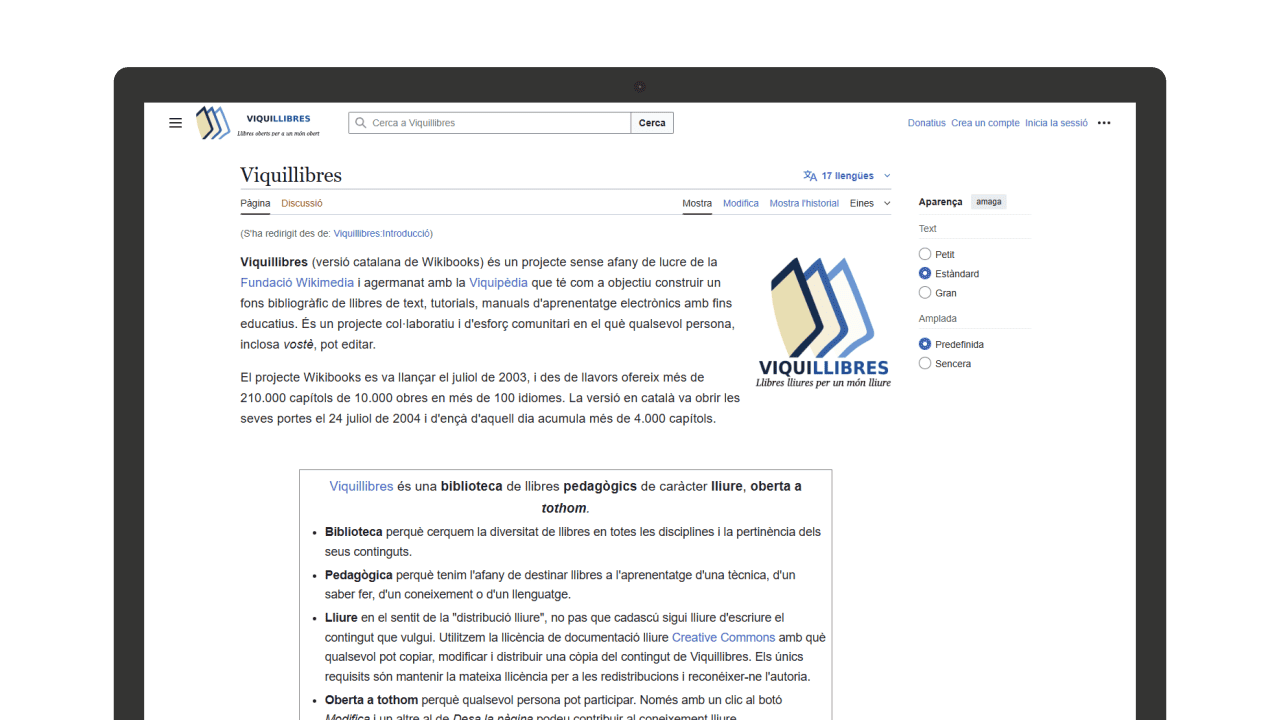Open the Modifica edit tab
Viewport: 1280px width, 720px height.
[x=741, y=203]
